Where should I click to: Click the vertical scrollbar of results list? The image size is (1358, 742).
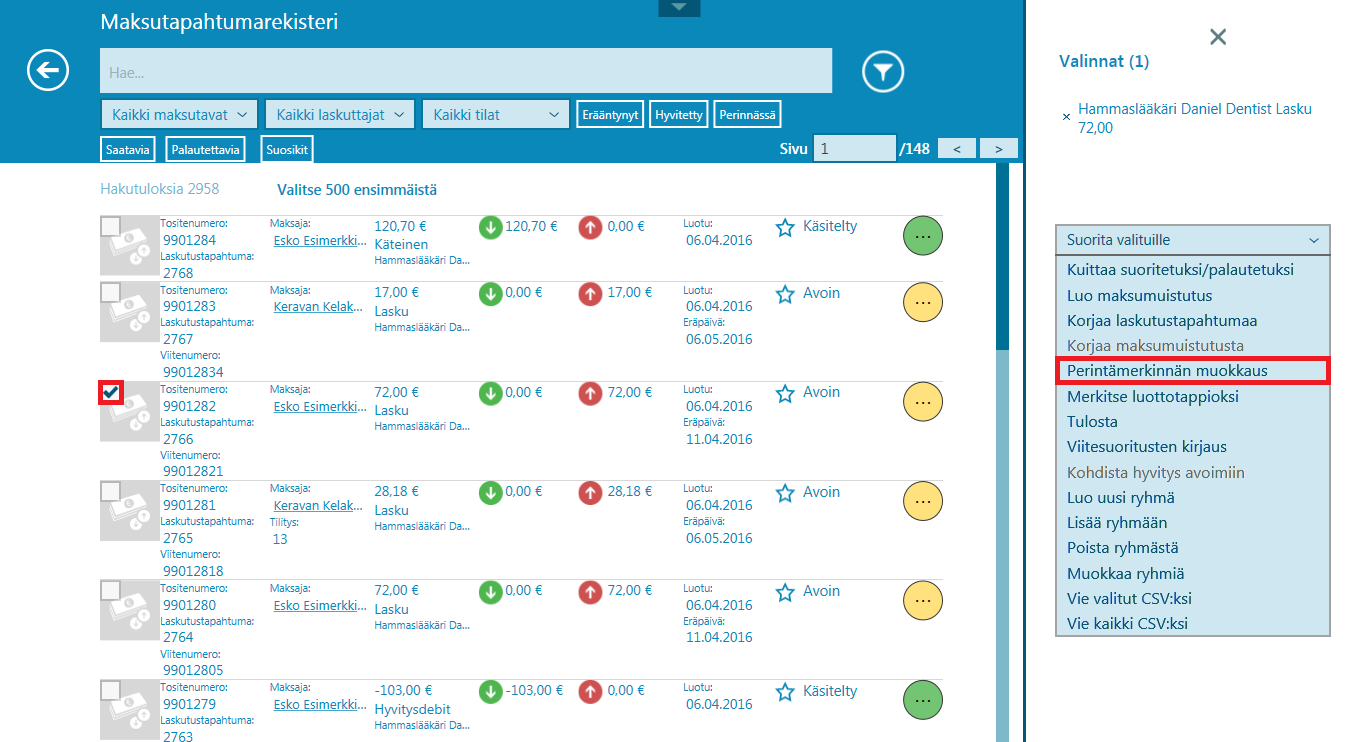pos(1002,450)
